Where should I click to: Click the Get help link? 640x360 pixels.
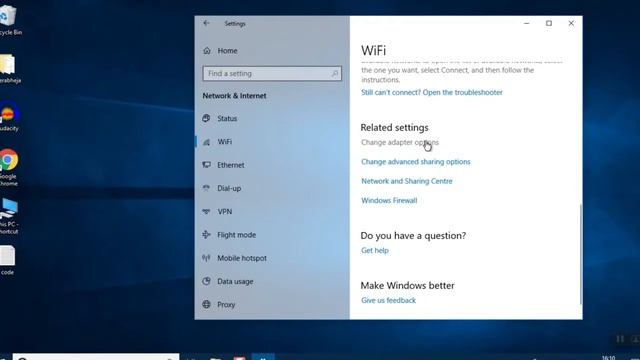pos(375,250)
